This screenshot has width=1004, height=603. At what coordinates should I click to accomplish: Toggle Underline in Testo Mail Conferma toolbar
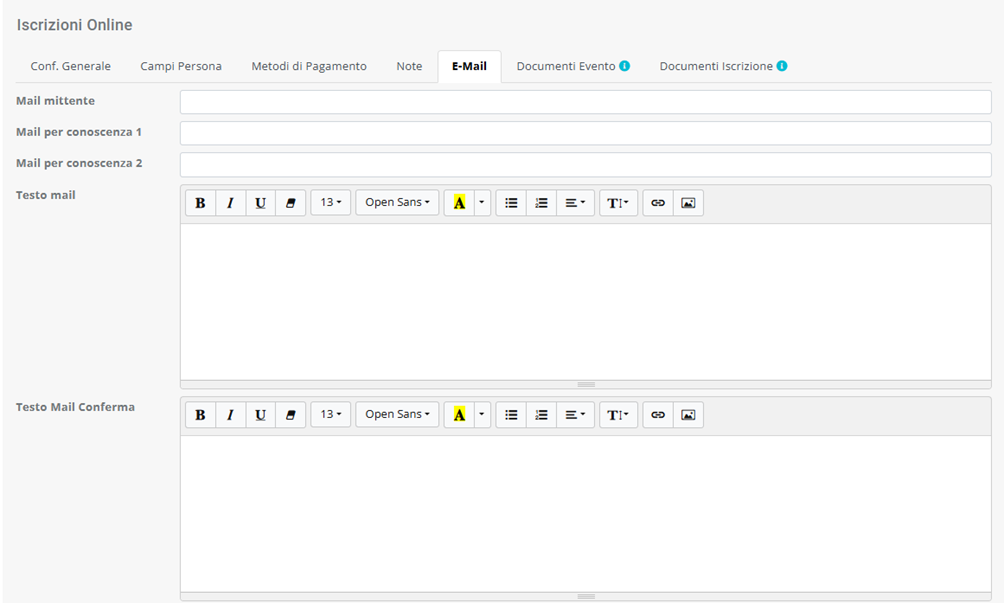[260, 415]
